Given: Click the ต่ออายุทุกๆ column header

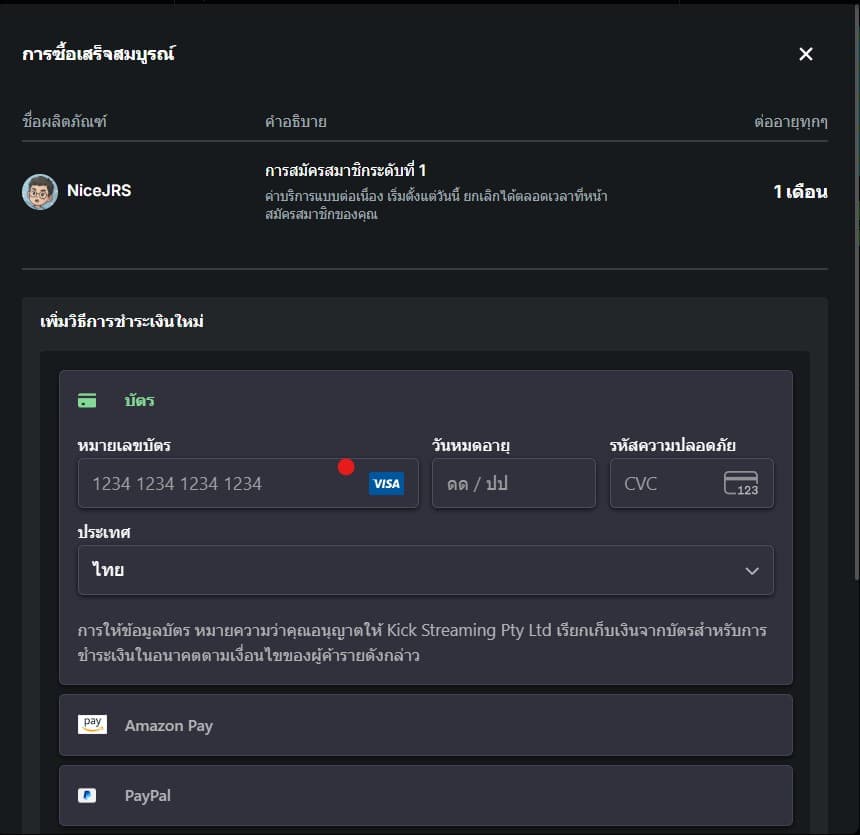Looking at the screenshot, I should 791,121.
